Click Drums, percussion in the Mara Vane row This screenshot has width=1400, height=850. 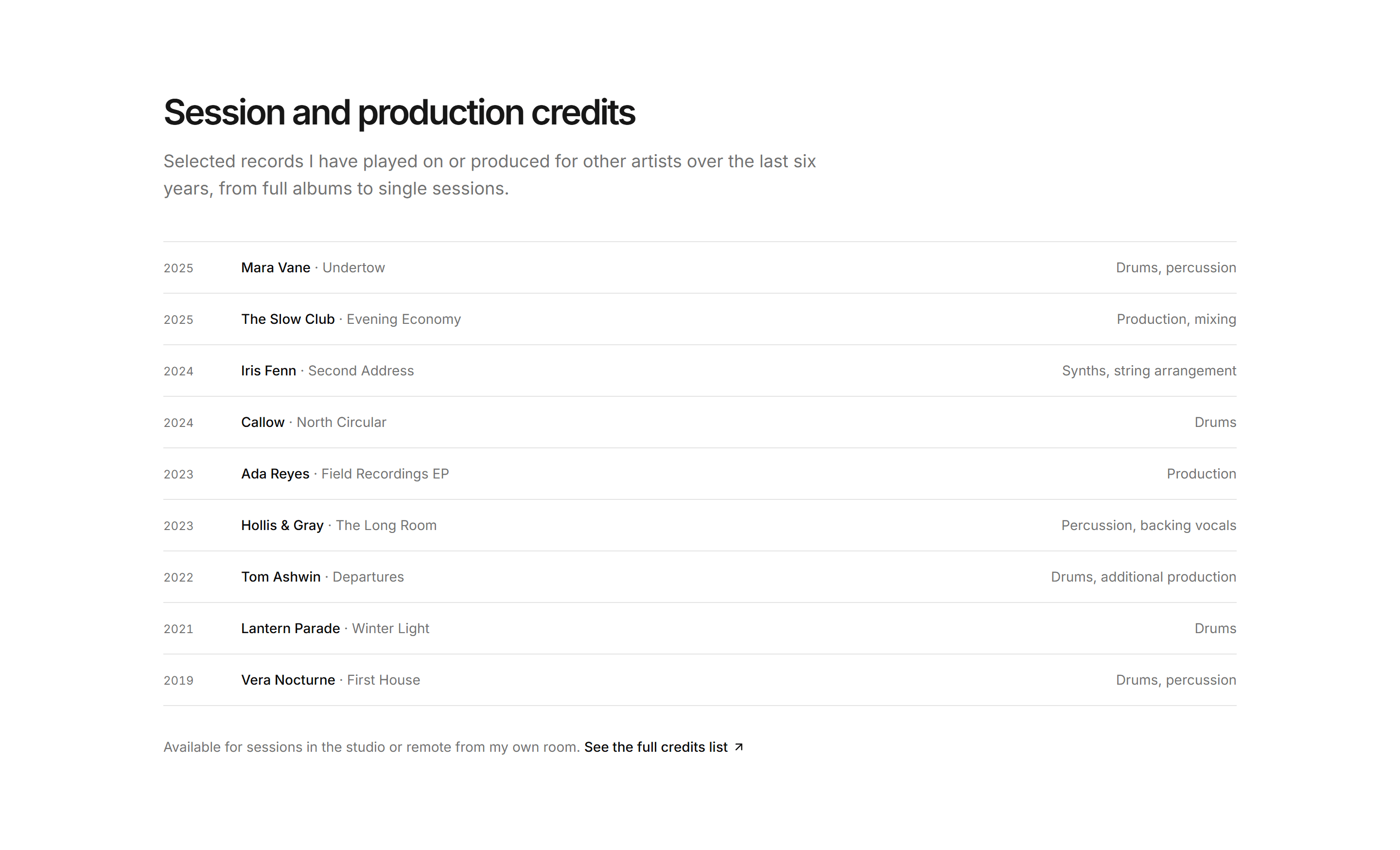1175,267
